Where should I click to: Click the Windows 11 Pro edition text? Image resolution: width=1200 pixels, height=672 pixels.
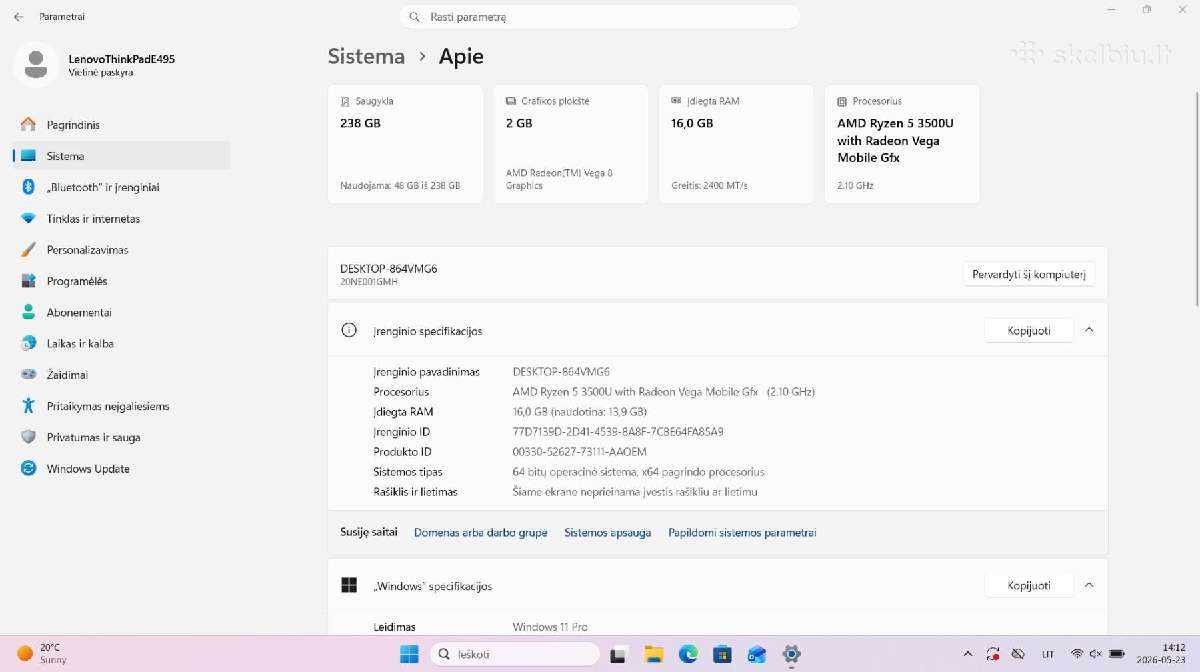550,627
